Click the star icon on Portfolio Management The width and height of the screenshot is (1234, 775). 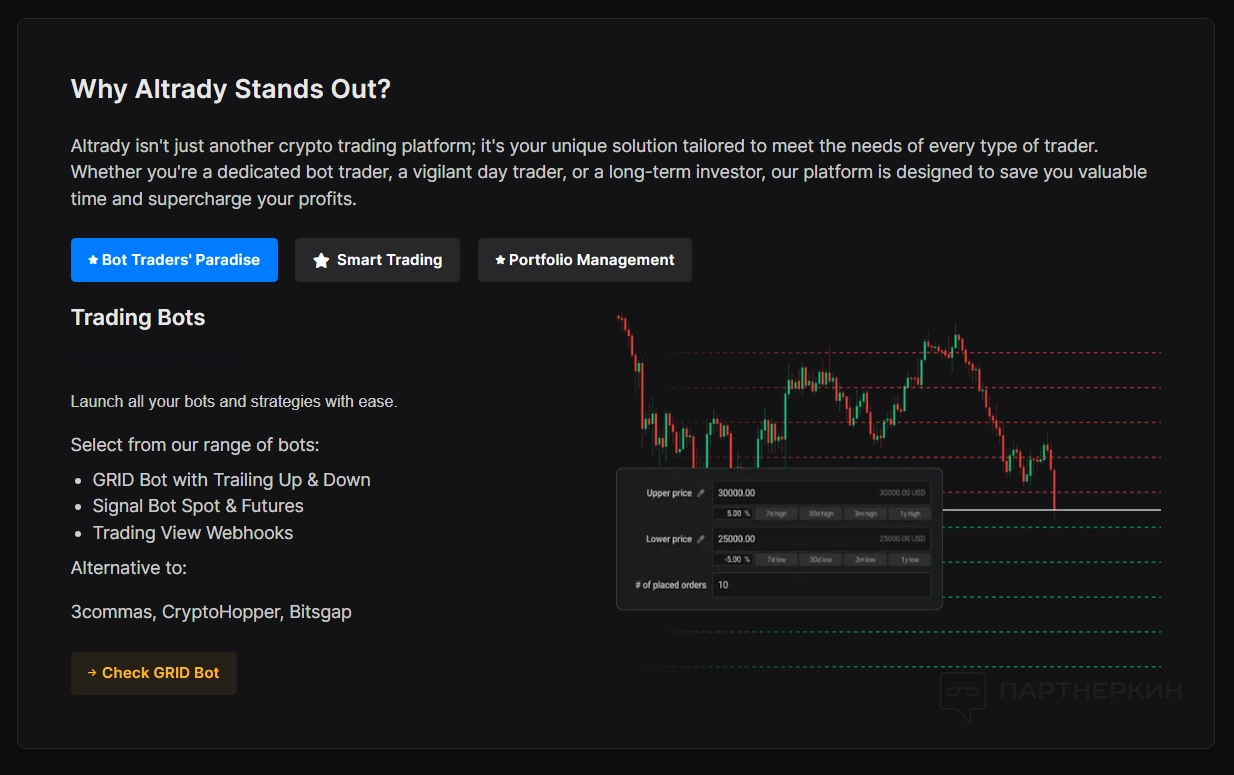click(x=500, y=260)
